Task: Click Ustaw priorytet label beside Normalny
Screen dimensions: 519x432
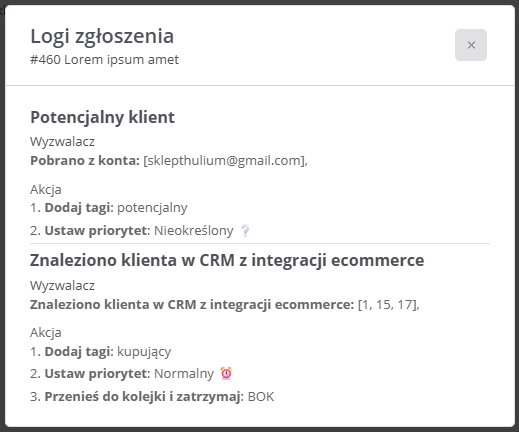Action: tap(98, 374)
